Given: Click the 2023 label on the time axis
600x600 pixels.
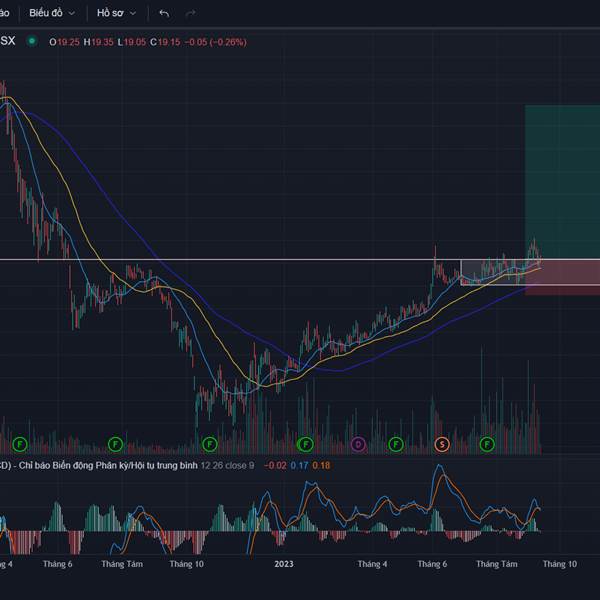Looking at the screenshot, I should 284,564.
